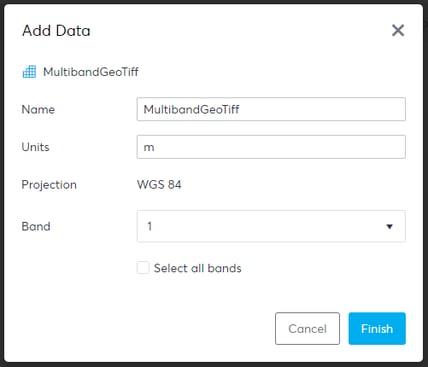Click the Finish button
This screenshot has height=367, width=428.
(377, 329)
